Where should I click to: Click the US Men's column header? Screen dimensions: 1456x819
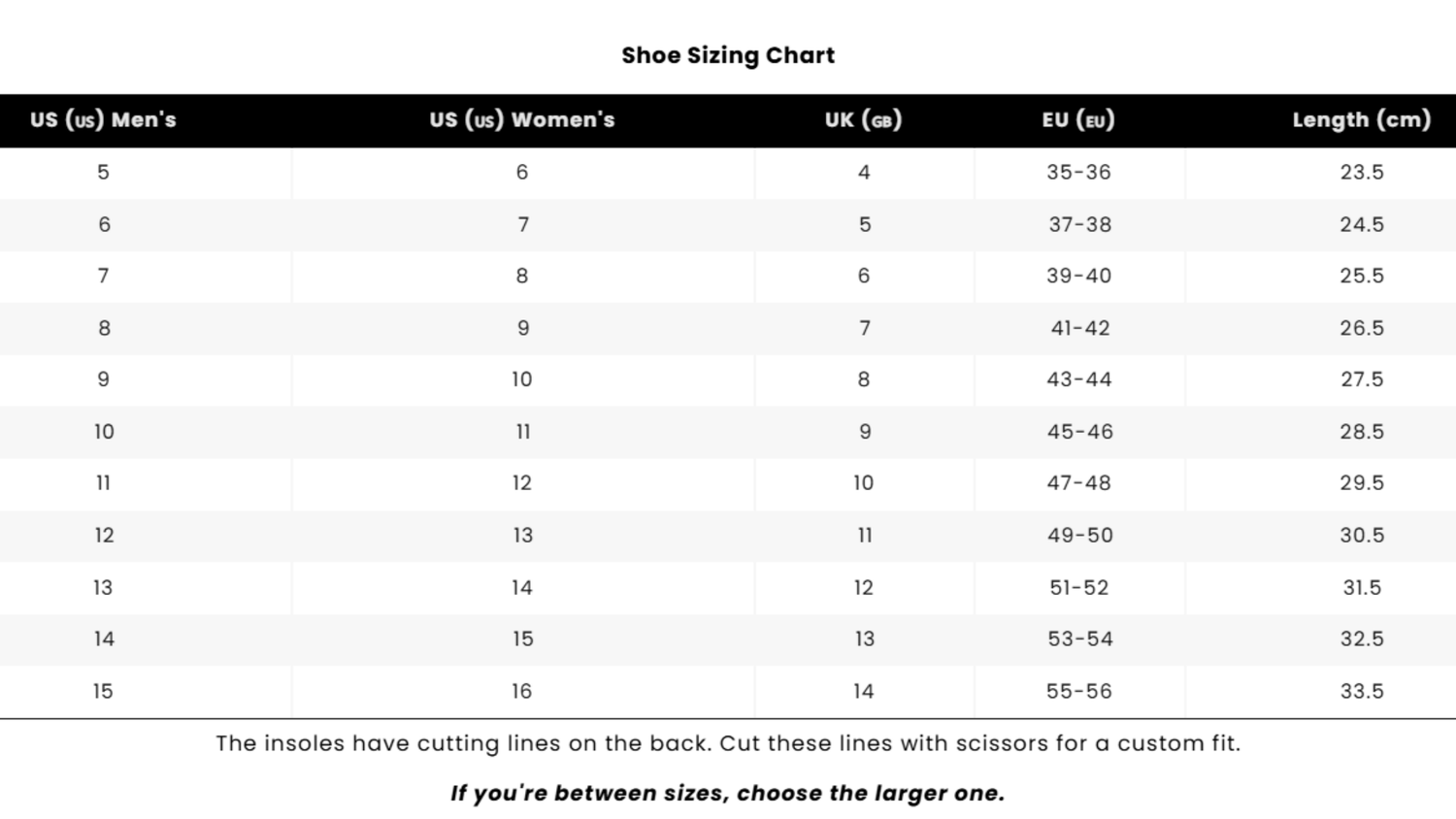pos(103,120)
